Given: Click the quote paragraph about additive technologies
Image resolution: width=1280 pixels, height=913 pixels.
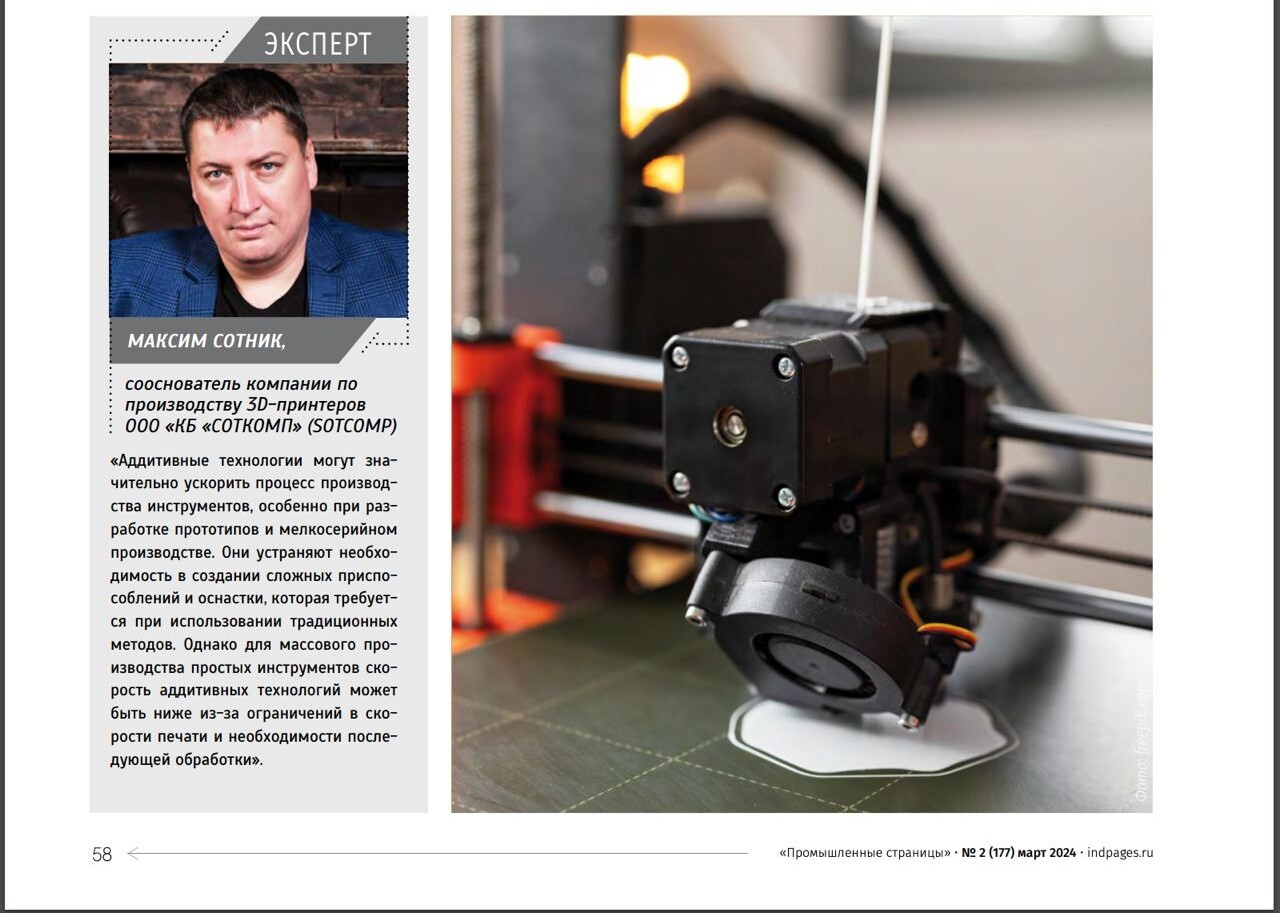Looking at the screenshot, I should tap(255, 610).
